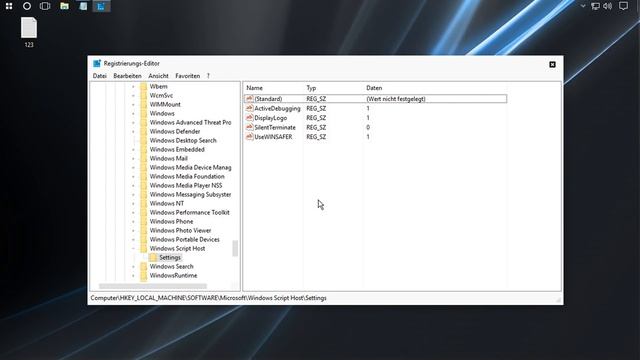
Task: Click the UseWINSAFER value icon
Action: [249, 137]
